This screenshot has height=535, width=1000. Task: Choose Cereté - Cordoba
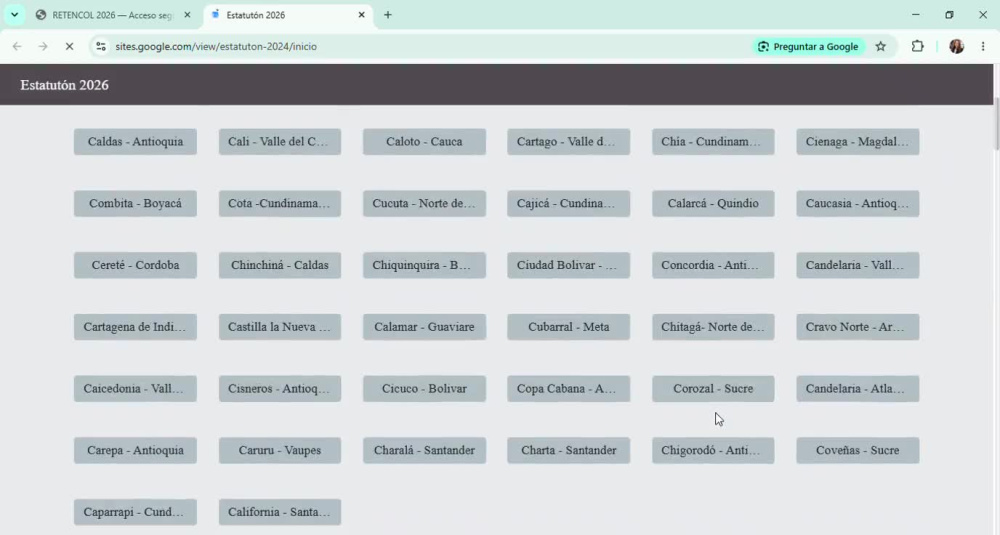pyautogui.click(x=135, y=265)
